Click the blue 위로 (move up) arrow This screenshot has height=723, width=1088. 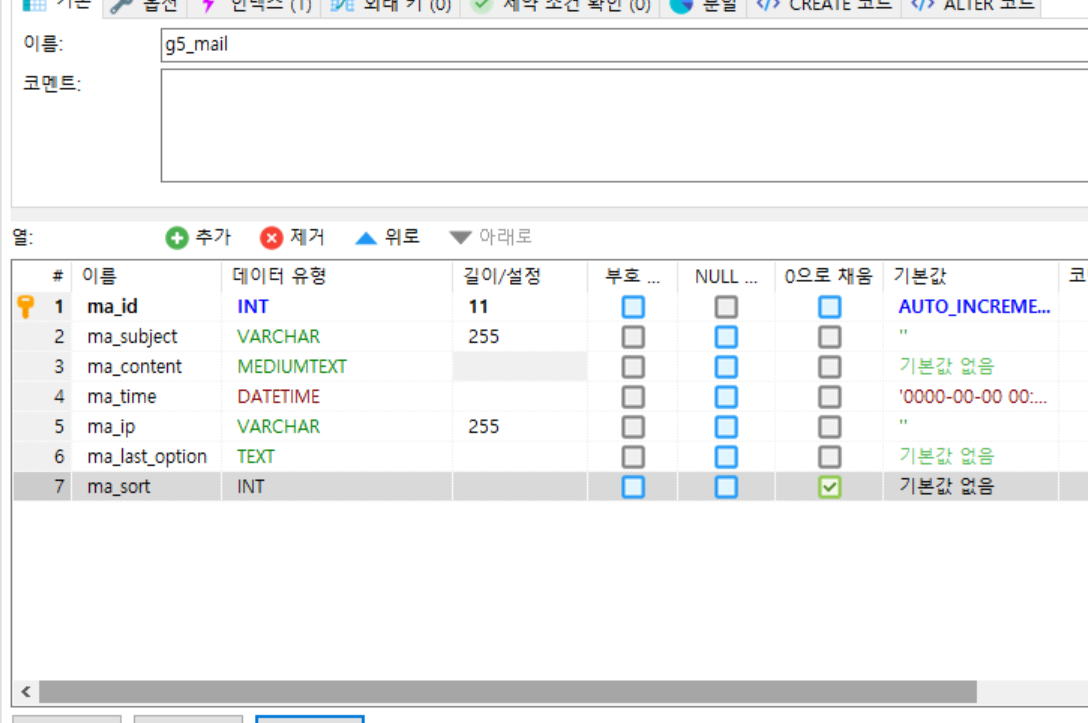point(366,238)
